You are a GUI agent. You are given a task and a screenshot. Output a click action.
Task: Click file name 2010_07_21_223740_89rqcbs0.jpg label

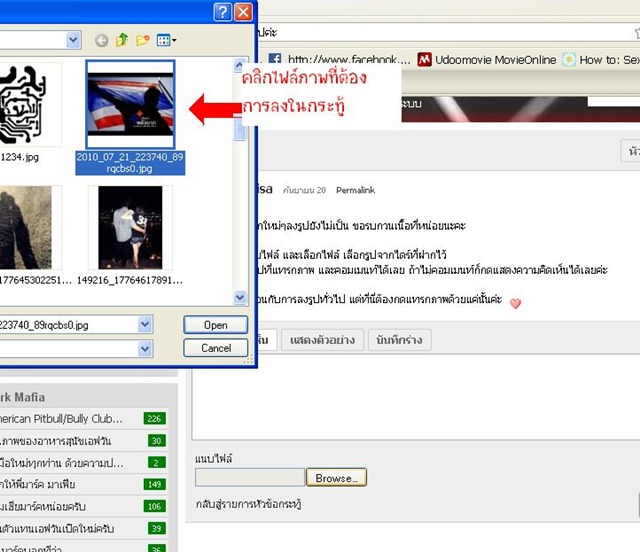click(x=130, y=163)
